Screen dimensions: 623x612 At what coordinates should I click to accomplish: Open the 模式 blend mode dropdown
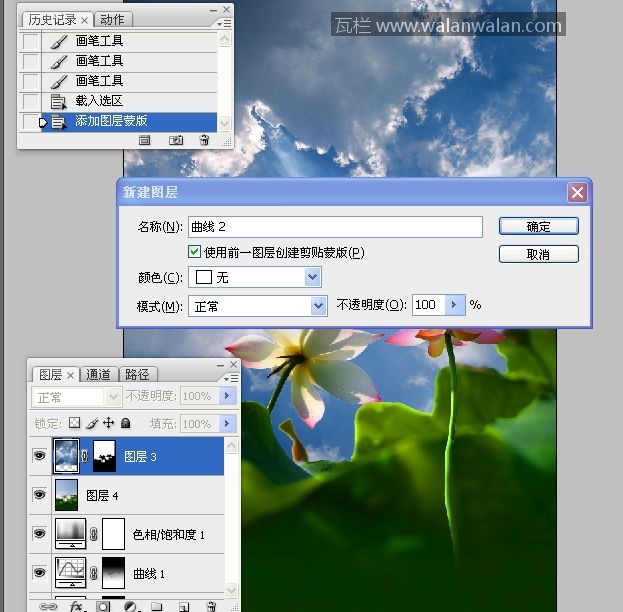tap(319, 305)
